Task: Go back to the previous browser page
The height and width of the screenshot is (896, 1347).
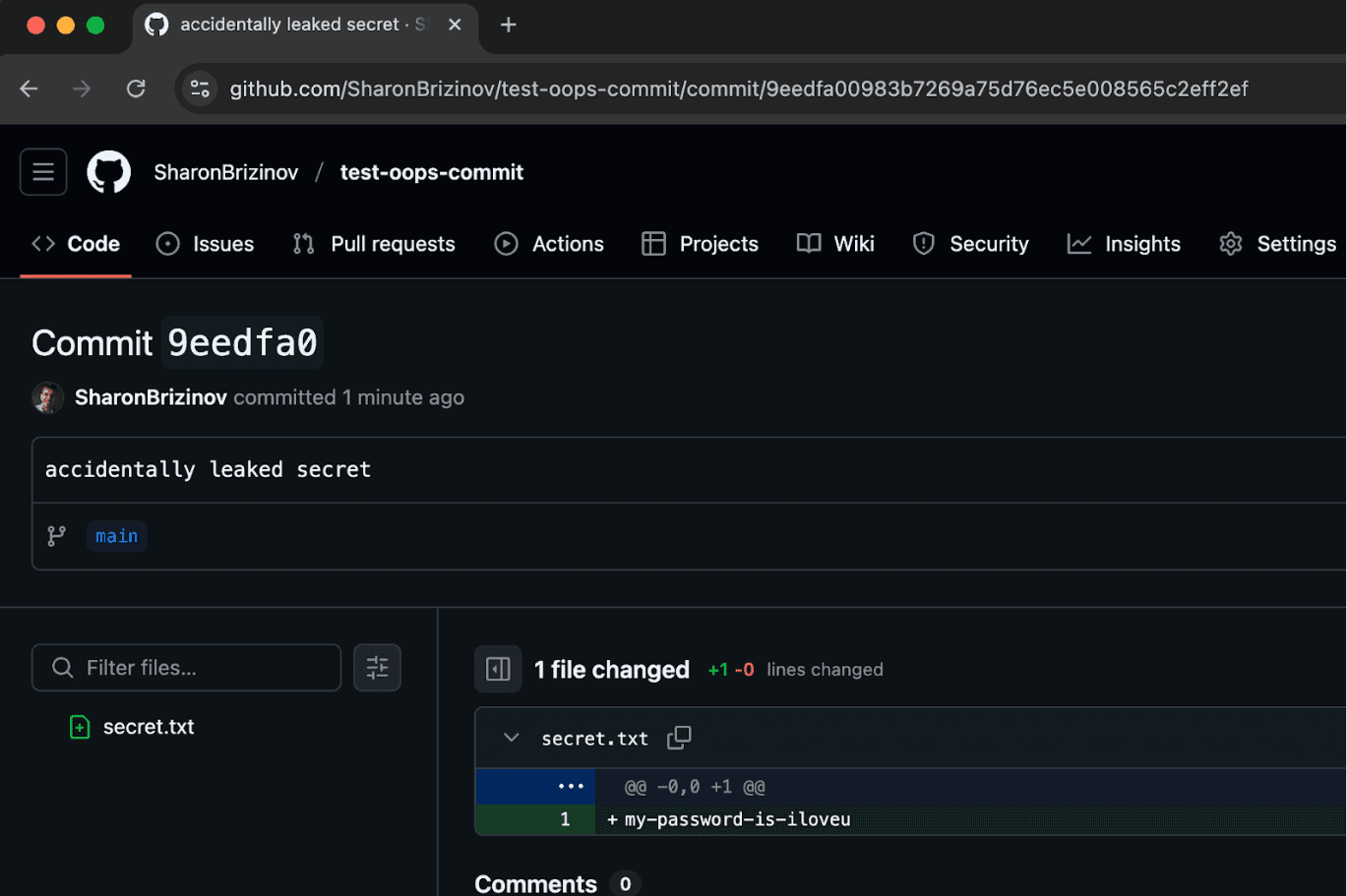Action: (x=30, y=89)
